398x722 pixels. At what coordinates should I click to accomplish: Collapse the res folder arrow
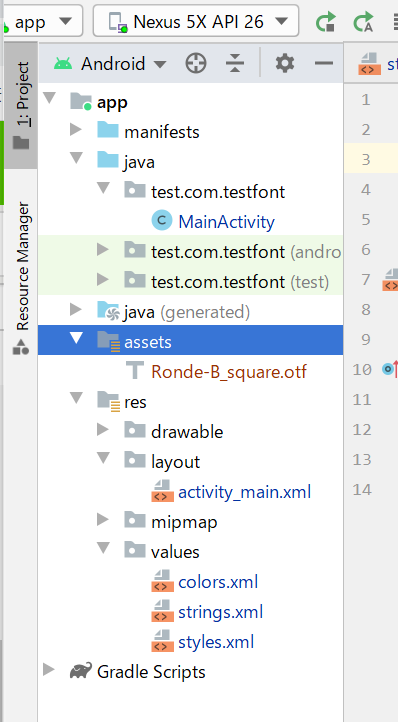coord(76,398)
